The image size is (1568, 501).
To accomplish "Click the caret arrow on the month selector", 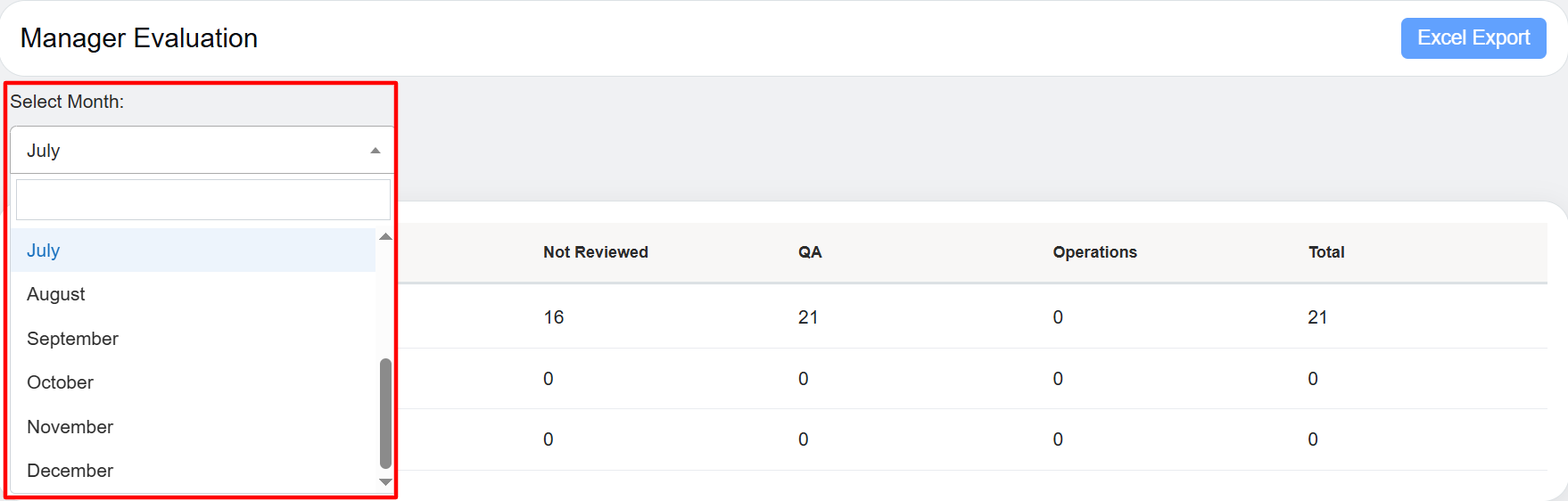I will click(x=375, y=151).
